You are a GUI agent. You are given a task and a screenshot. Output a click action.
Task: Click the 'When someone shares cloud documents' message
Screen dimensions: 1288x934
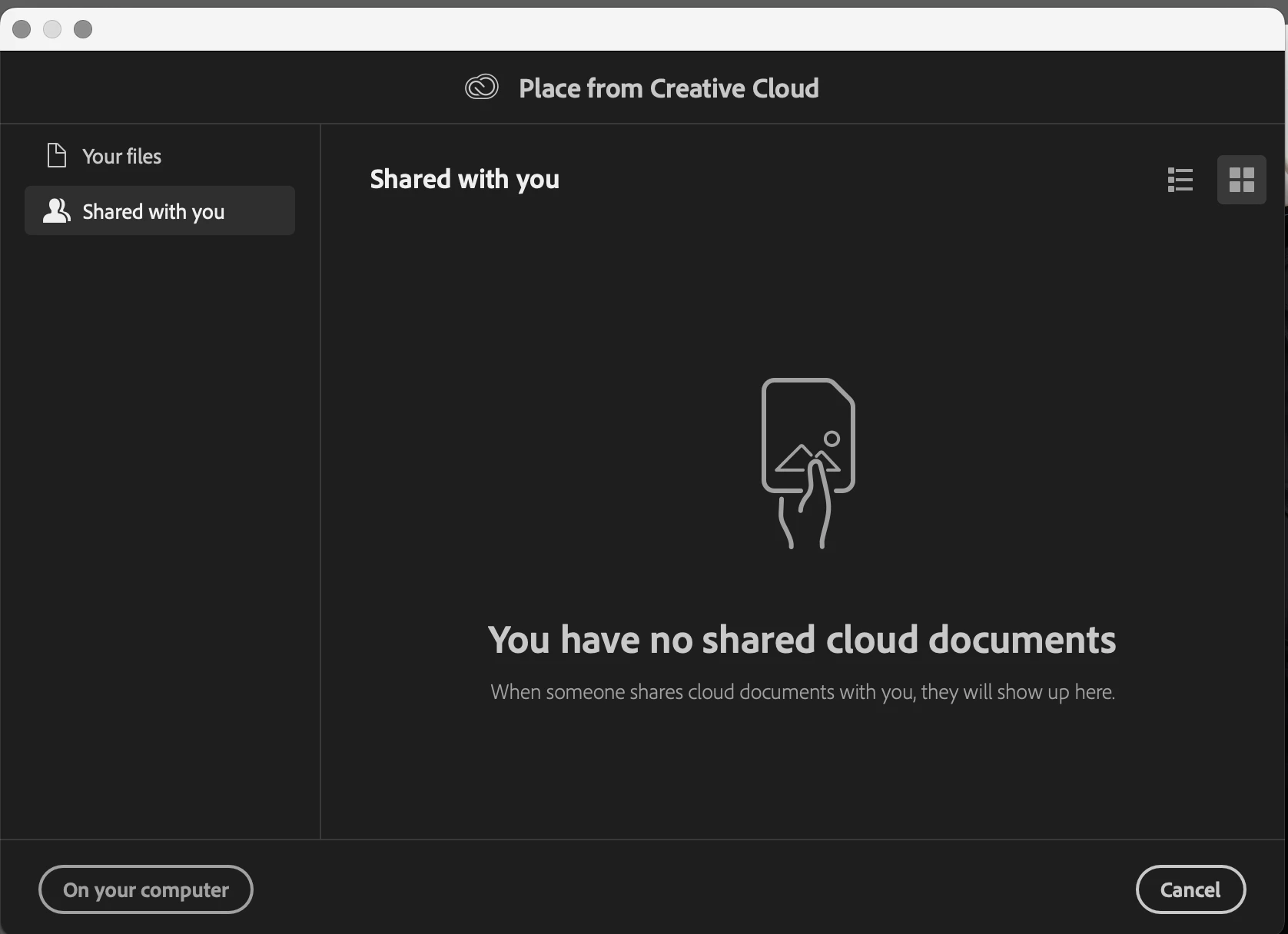(802, 692)
